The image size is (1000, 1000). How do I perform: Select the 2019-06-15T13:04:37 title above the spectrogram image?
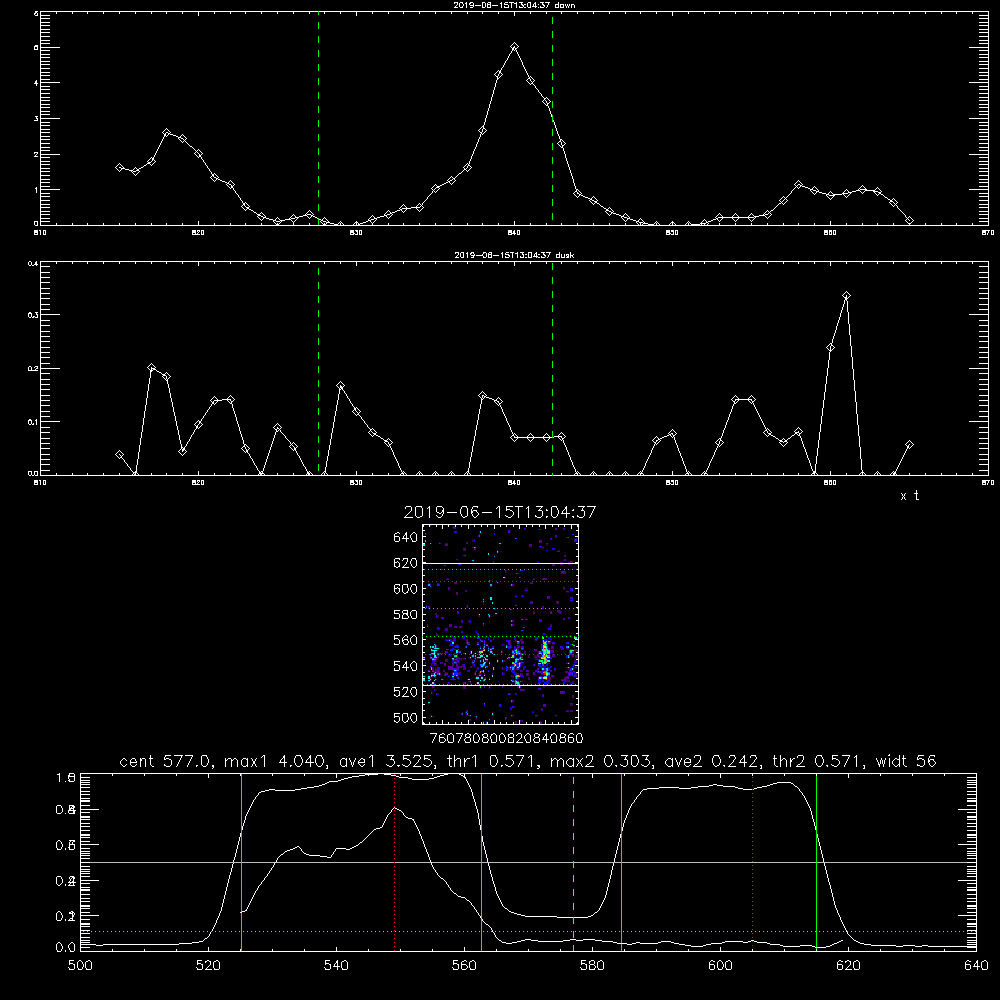tap(499, 512)
